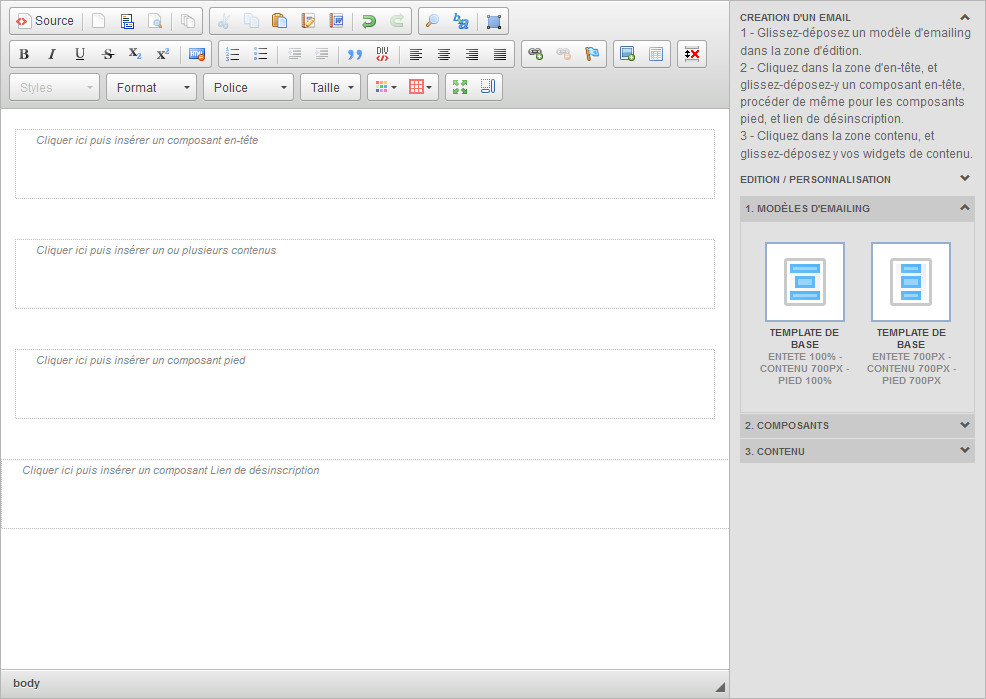
Task: Open the Police font dropdown
Action: click(x=248, y=87)
